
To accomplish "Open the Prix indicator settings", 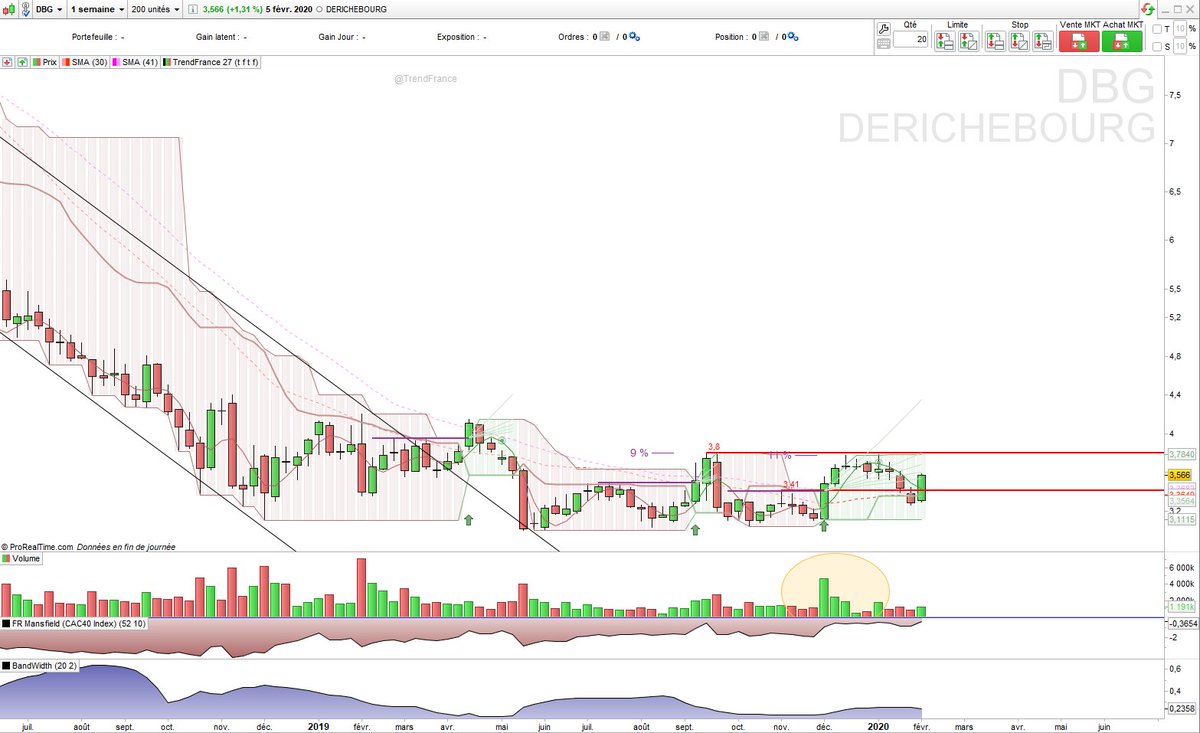I will tap(45, 62).
